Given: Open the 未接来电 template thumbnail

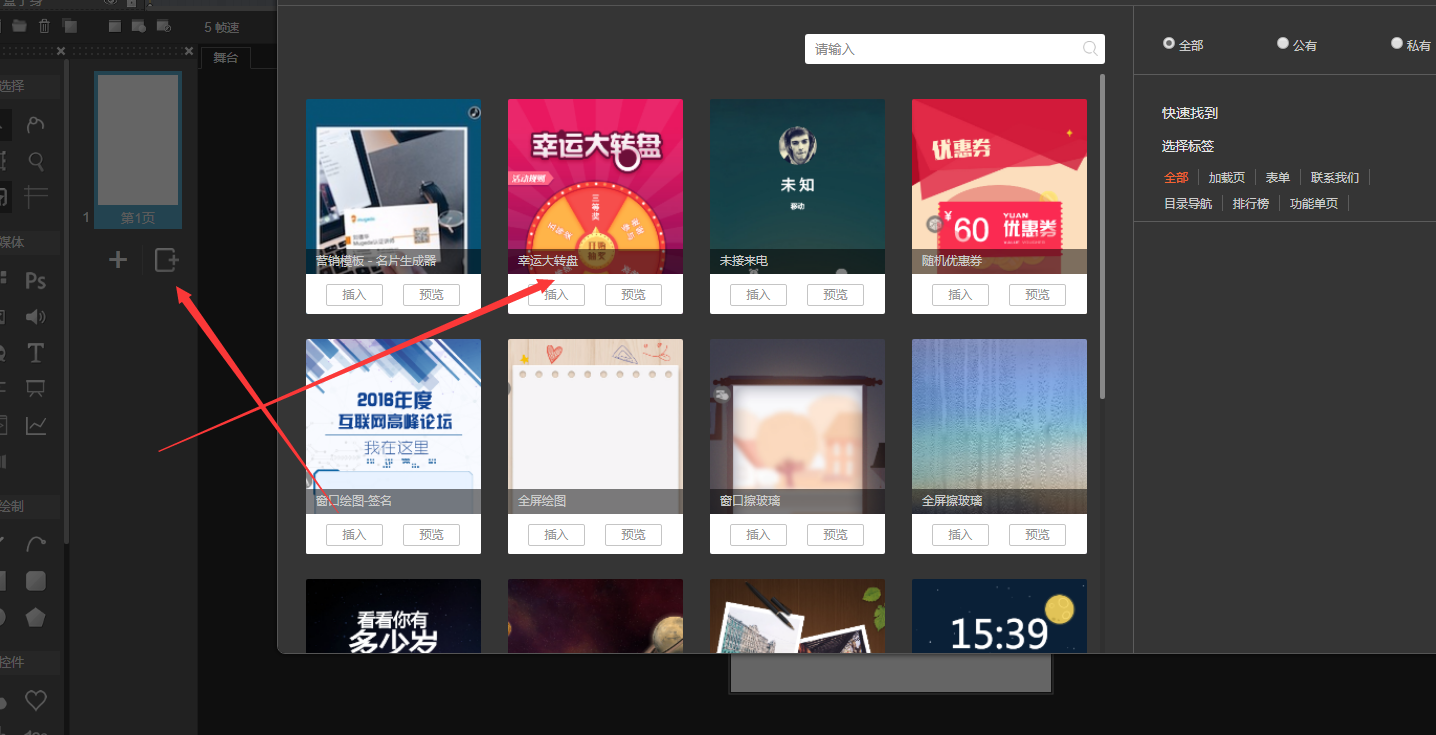Looking at the screenshot, I should (x=797, y=186).
